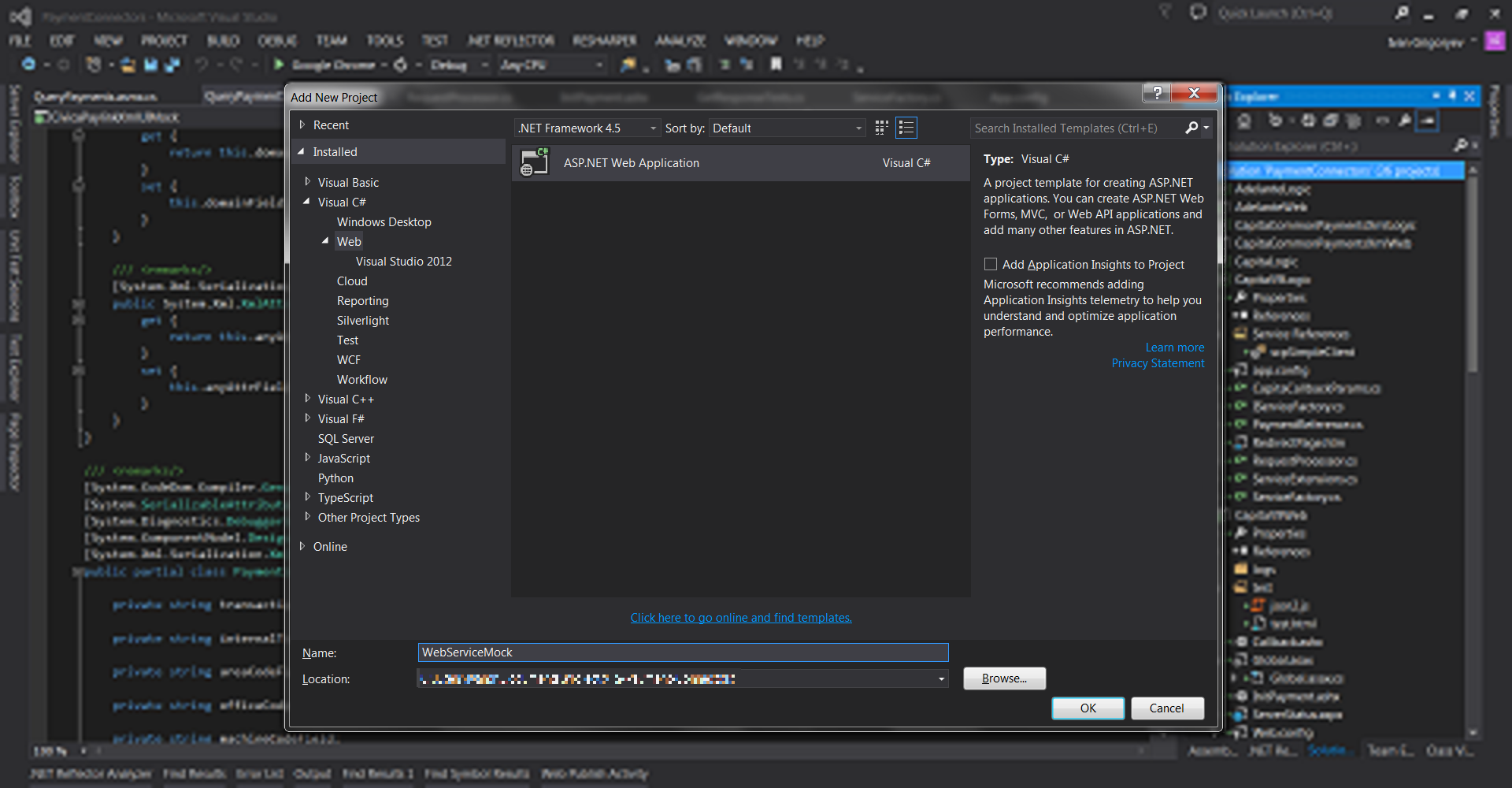Select the ASP.NET Web Application template icon
The image size is (1512, 788).
tap(535, 163)
